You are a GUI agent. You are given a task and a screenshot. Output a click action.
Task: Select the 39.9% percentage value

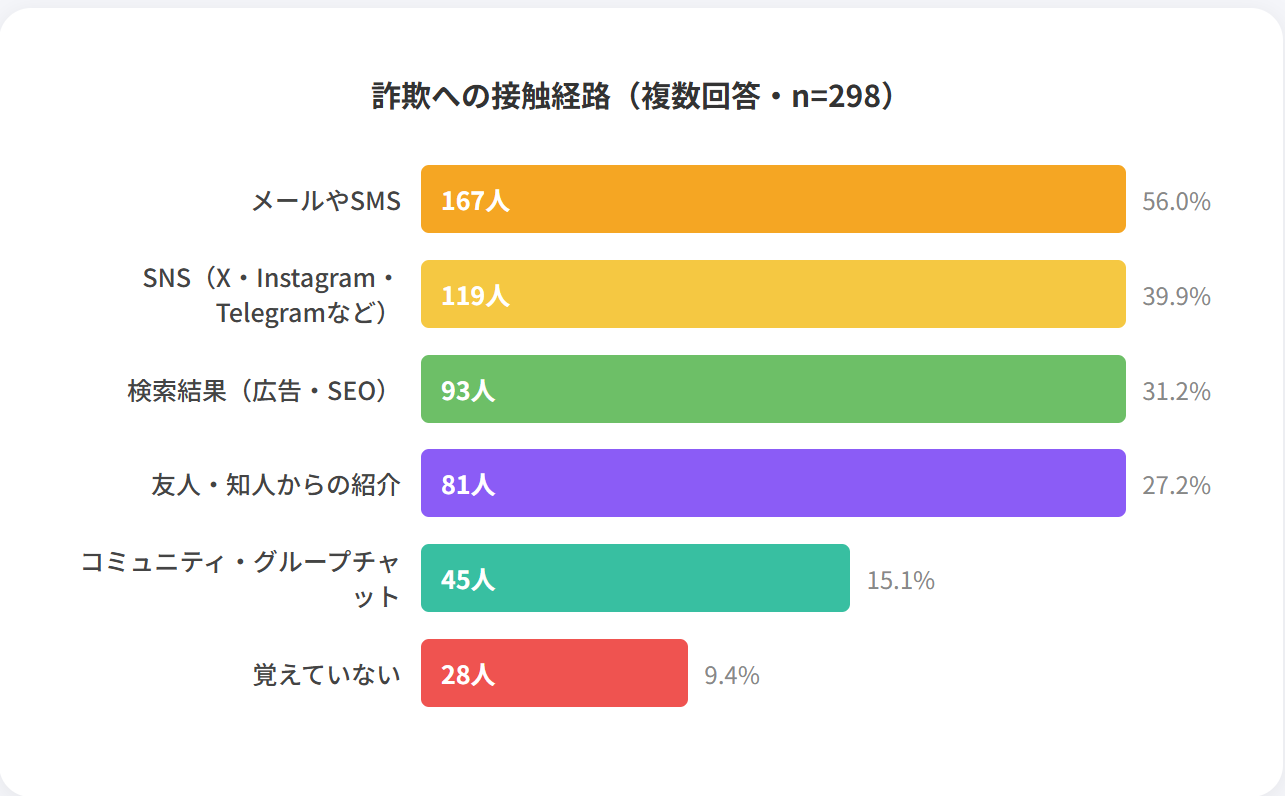point(1176,297)
